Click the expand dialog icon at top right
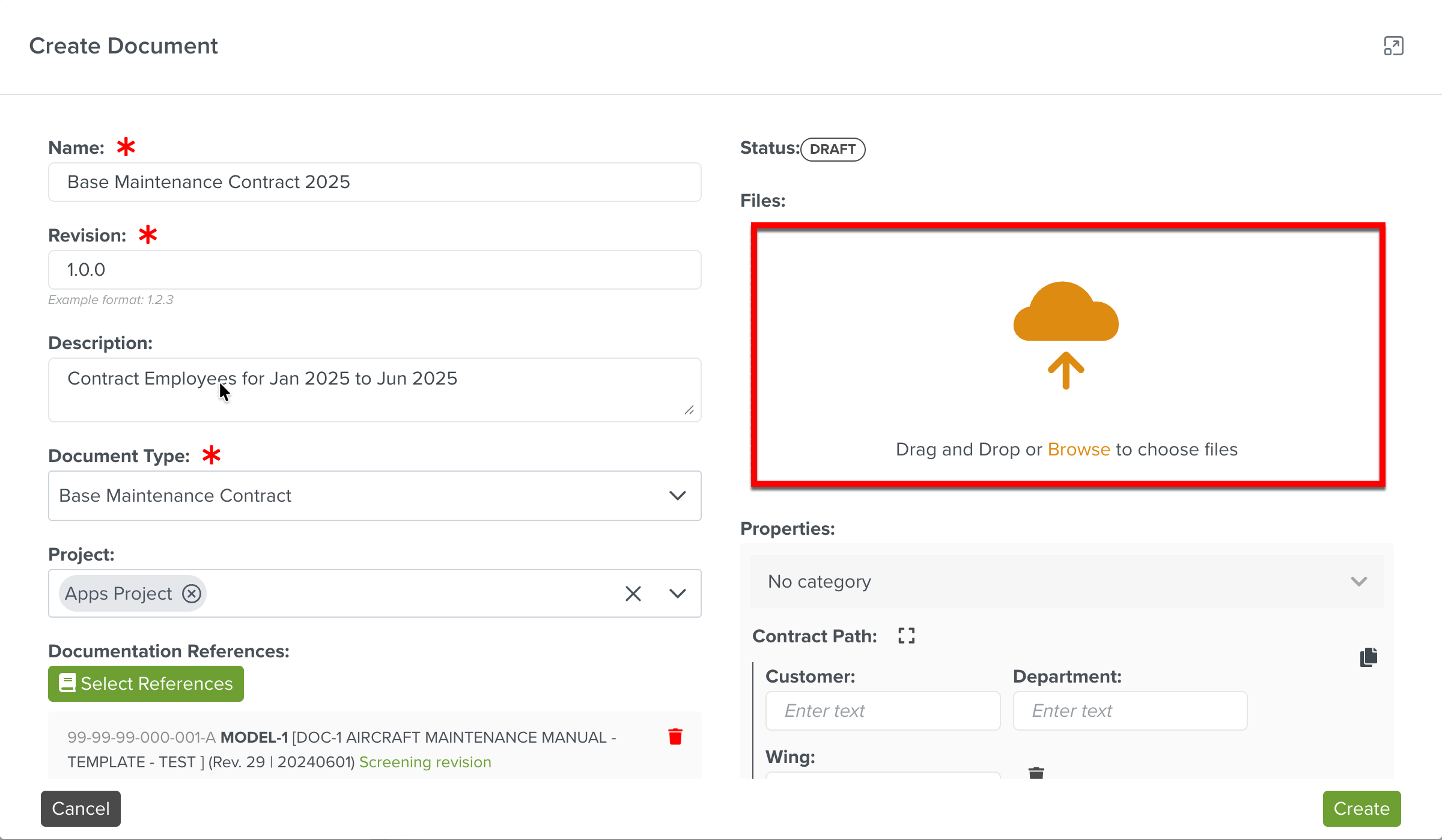This screenshot has width=1442, height=840. 1393,46
